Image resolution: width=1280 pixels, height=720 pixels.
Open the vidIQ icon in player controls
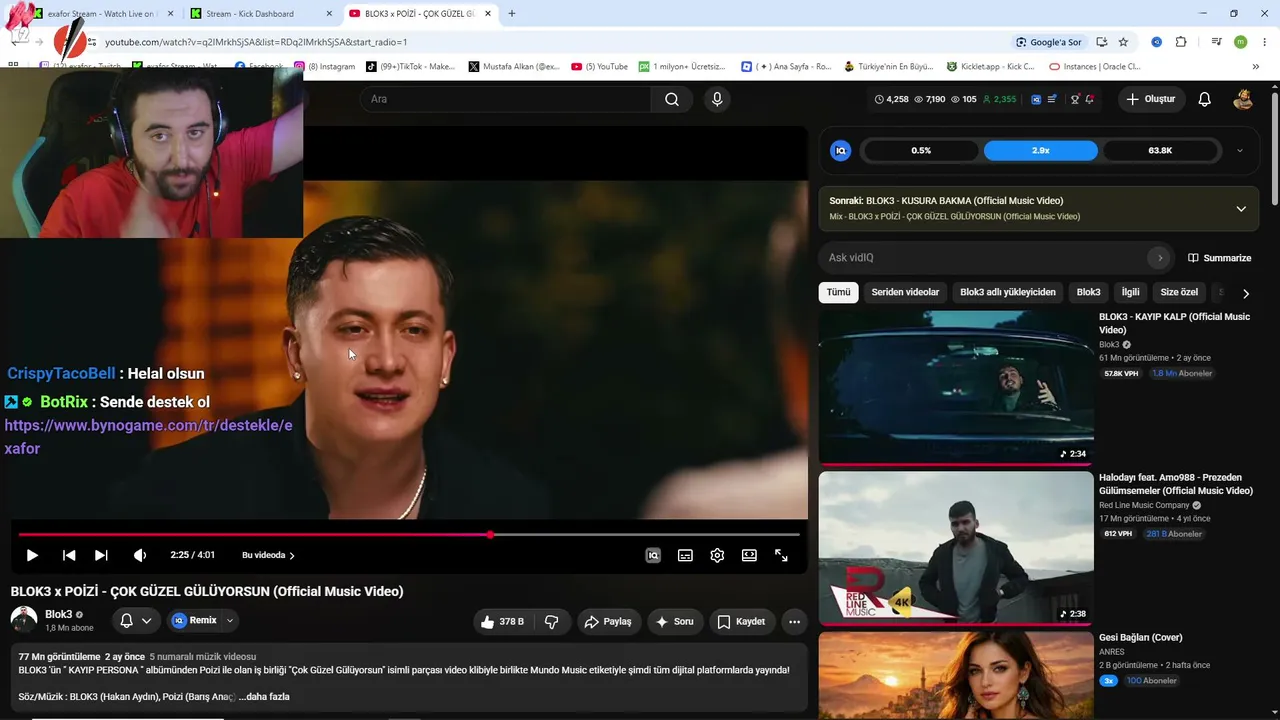click(653, 555)
